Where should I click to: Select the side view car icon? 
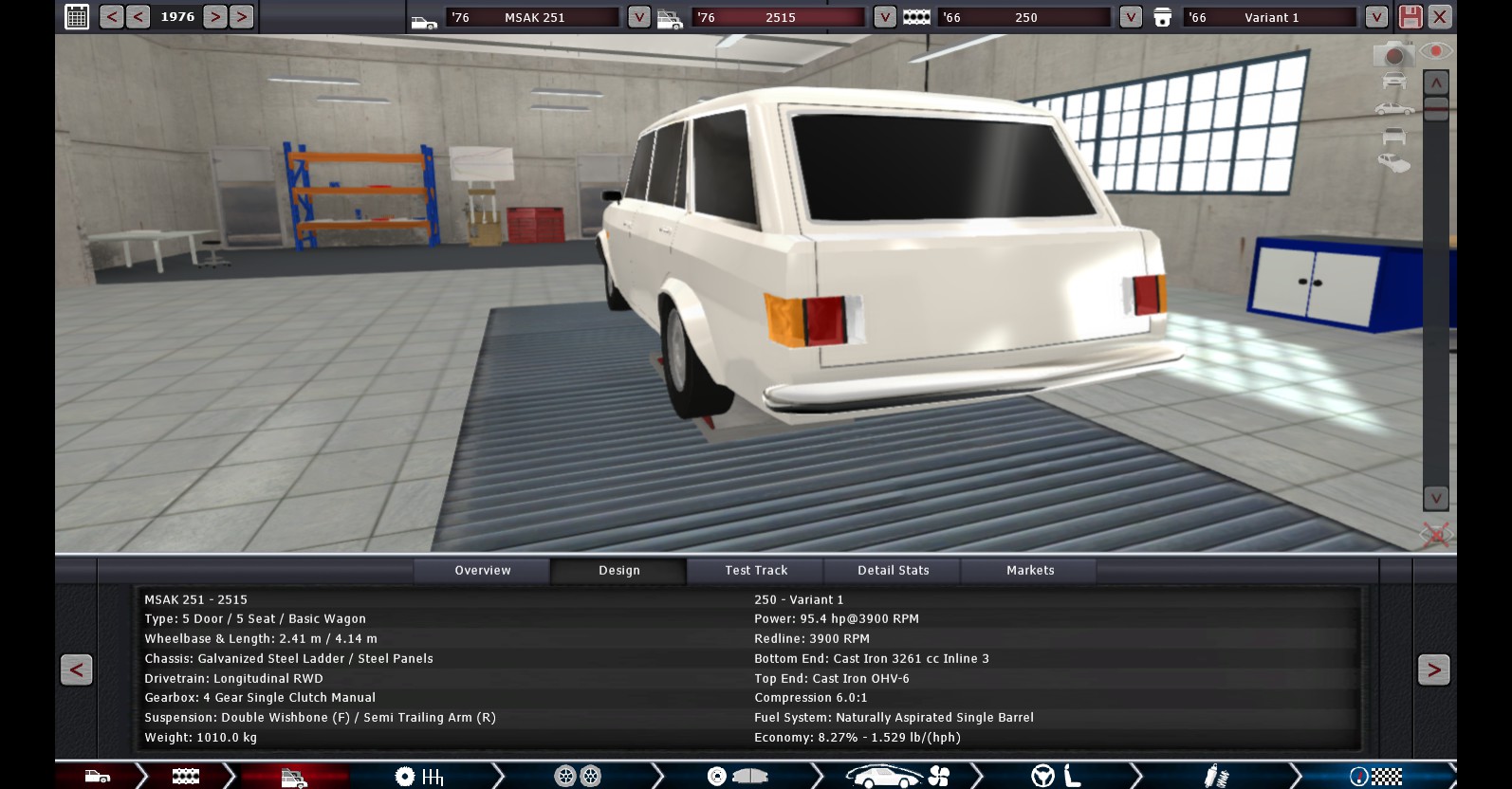(1393, 109)
